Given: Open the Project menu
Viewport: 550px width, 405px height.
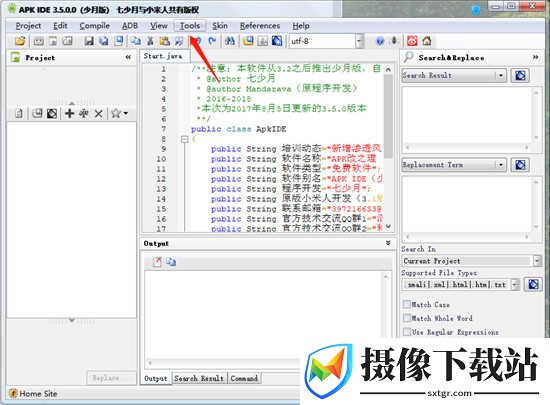Looking at the screenshot, I should click(28, 26).
